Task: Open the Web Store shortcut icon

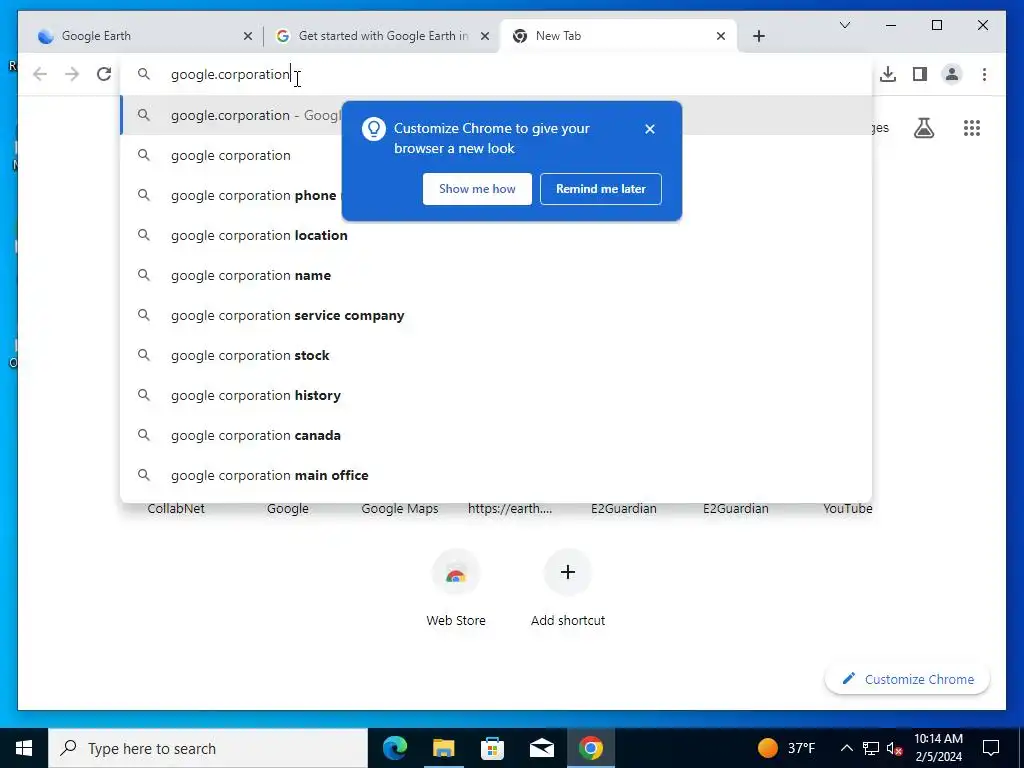Action: click(456, 573)
